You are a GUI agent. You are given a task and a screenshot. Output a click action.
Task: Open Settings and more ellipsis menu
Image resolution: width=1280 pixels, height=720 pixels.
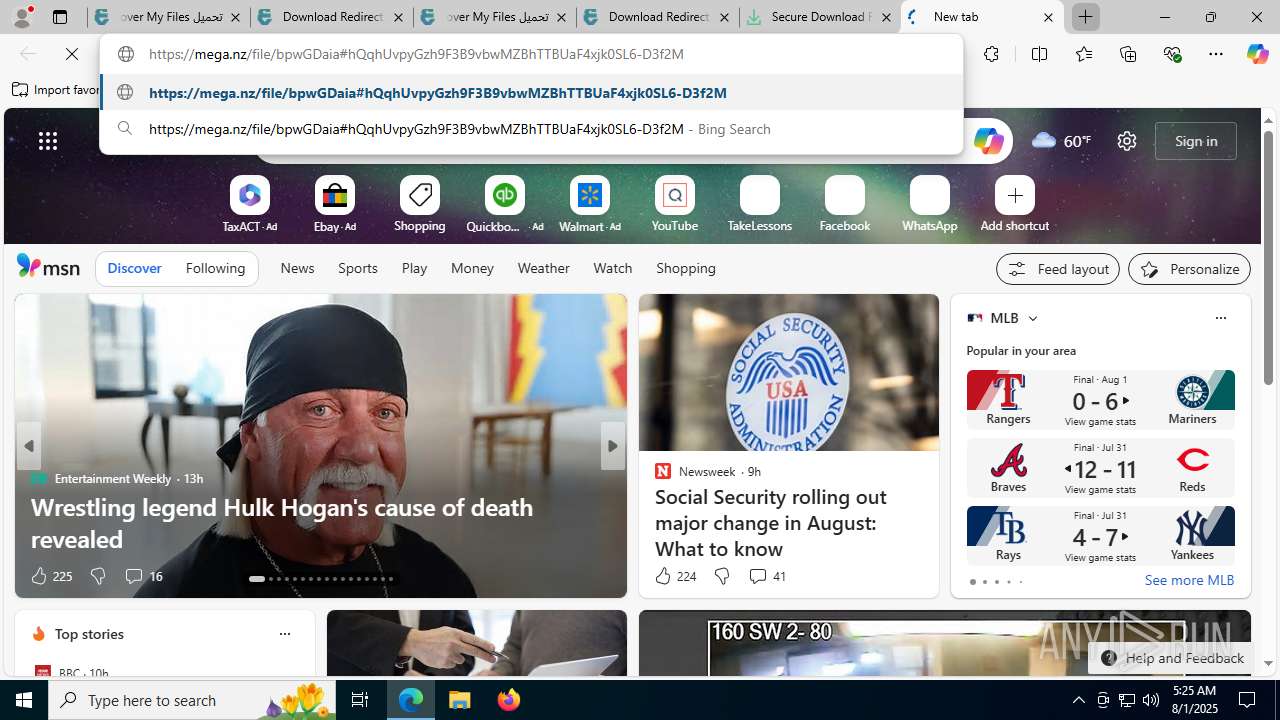(x=1216, y=54)
